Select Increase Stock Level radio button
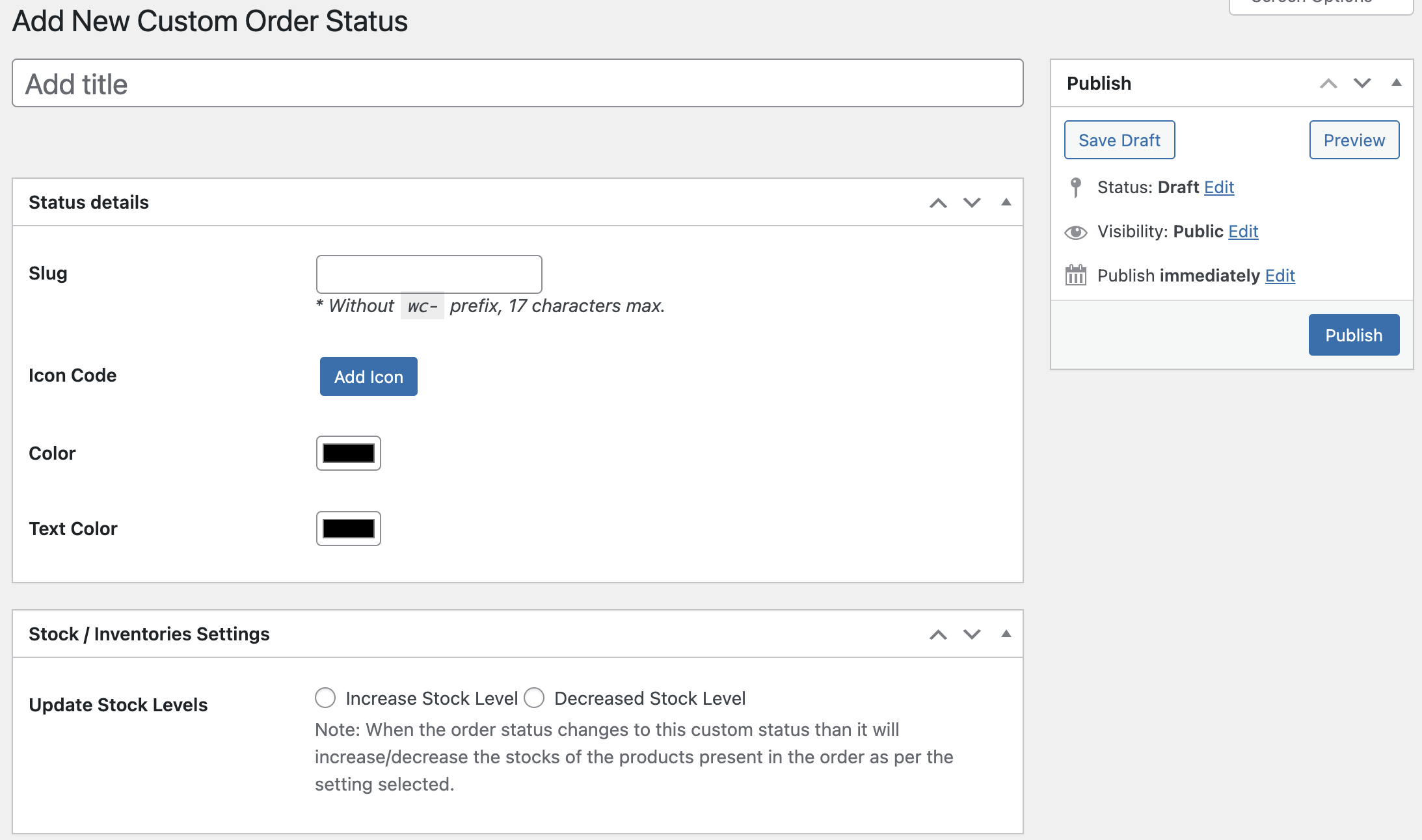 coord(325,698)
